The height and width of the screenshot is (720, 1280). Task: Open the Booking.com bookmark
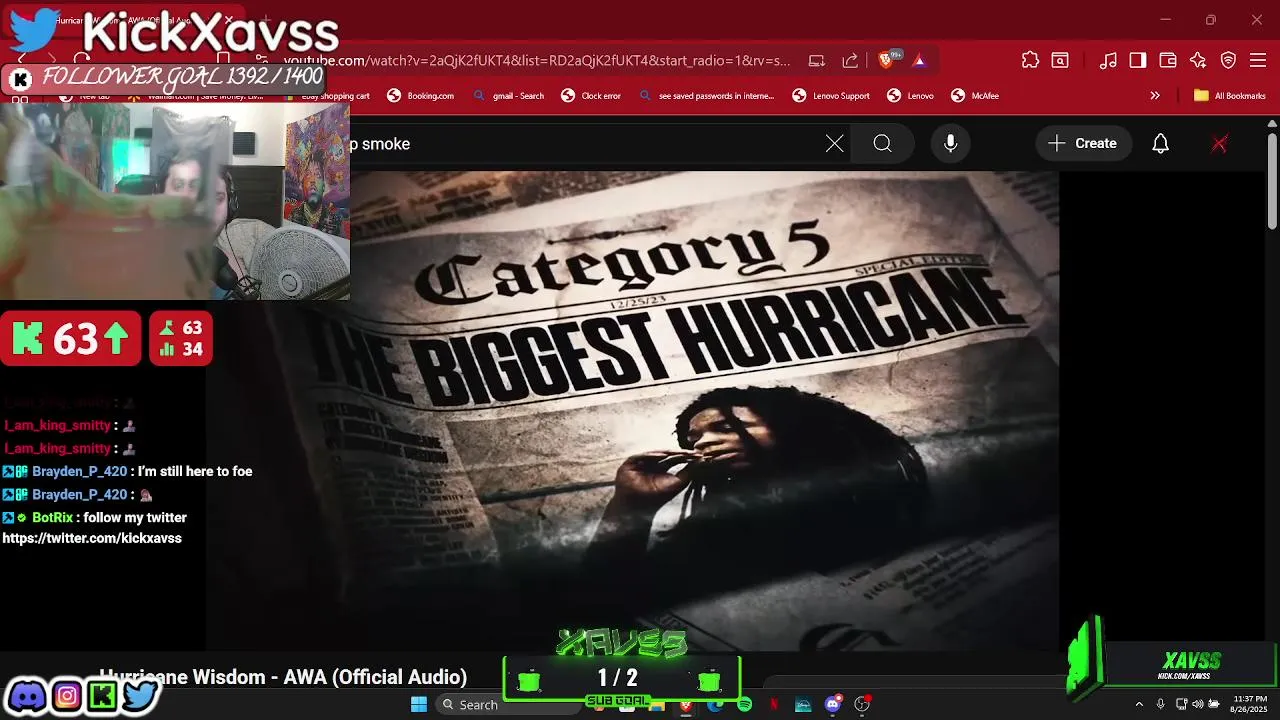(420, 96)
